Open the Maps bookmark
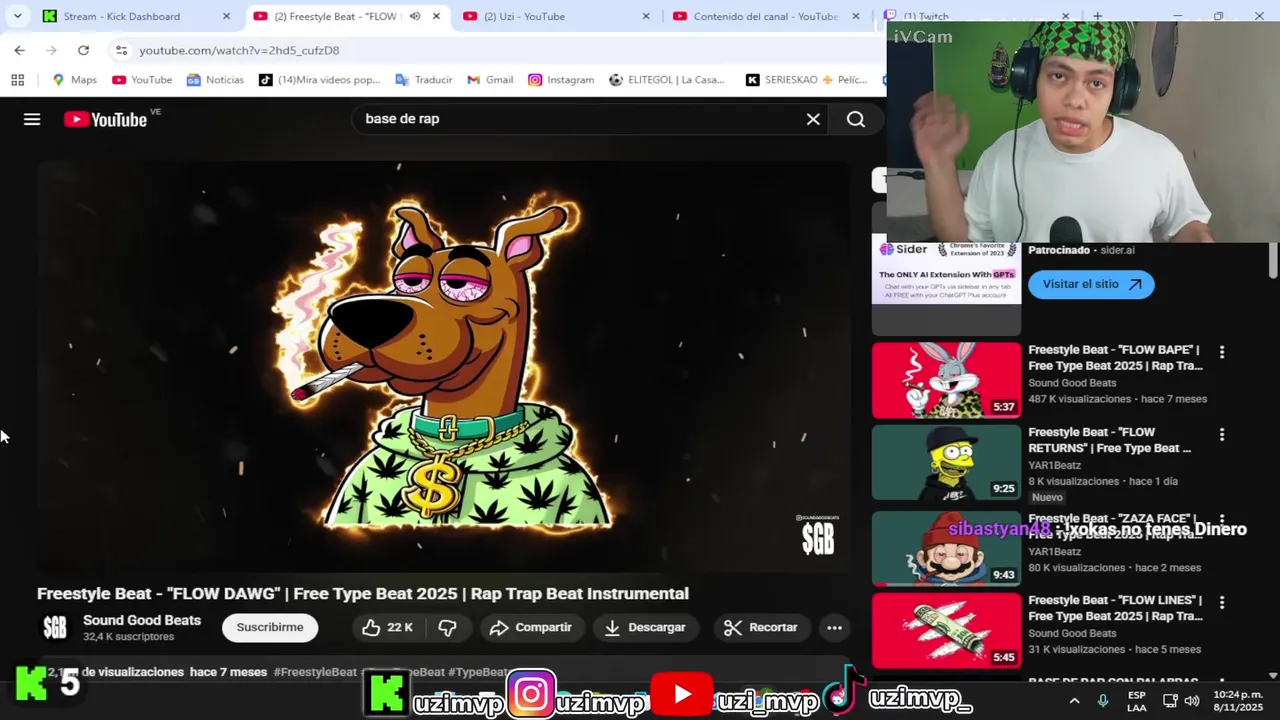The width and height of the screenshot is (1280, 720). [x=74, y=80]
